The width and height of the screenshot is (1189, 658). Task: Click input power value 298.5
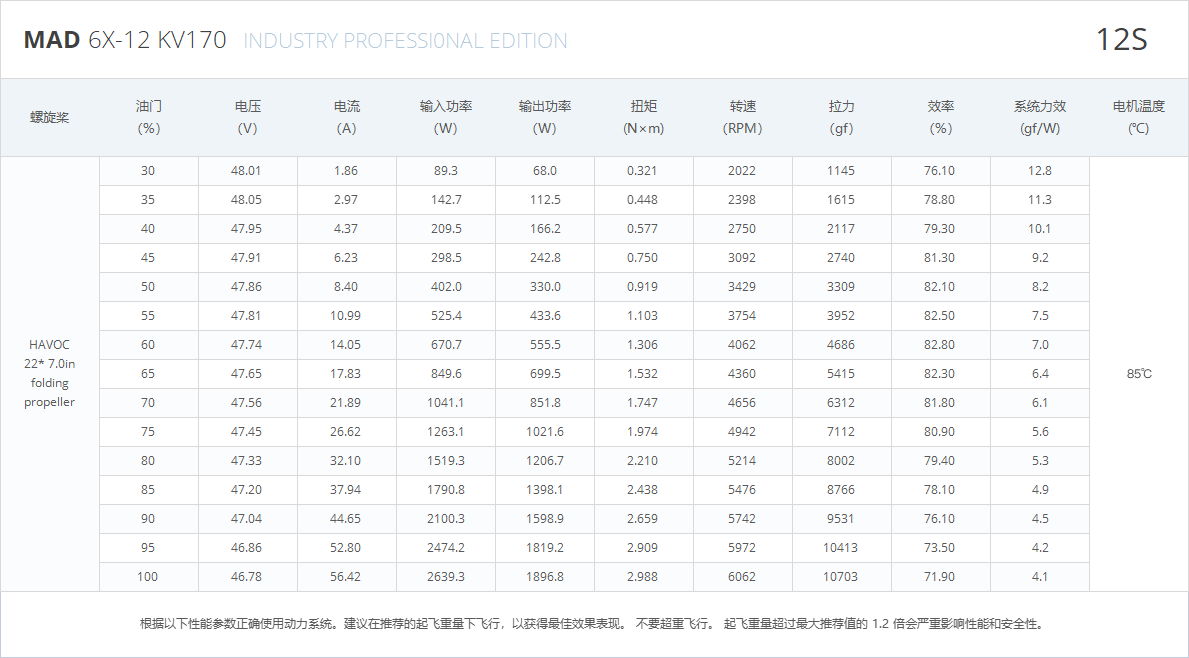446,258
